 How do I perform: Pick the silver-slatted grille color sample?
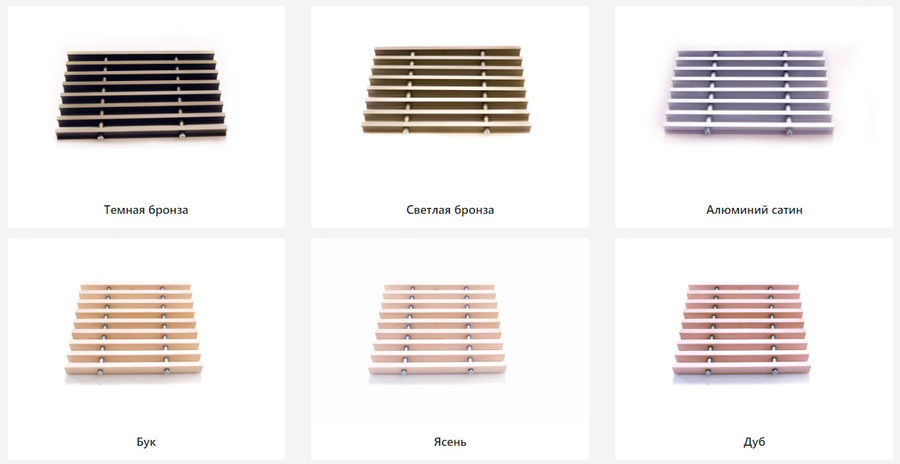tap(749, 92)
